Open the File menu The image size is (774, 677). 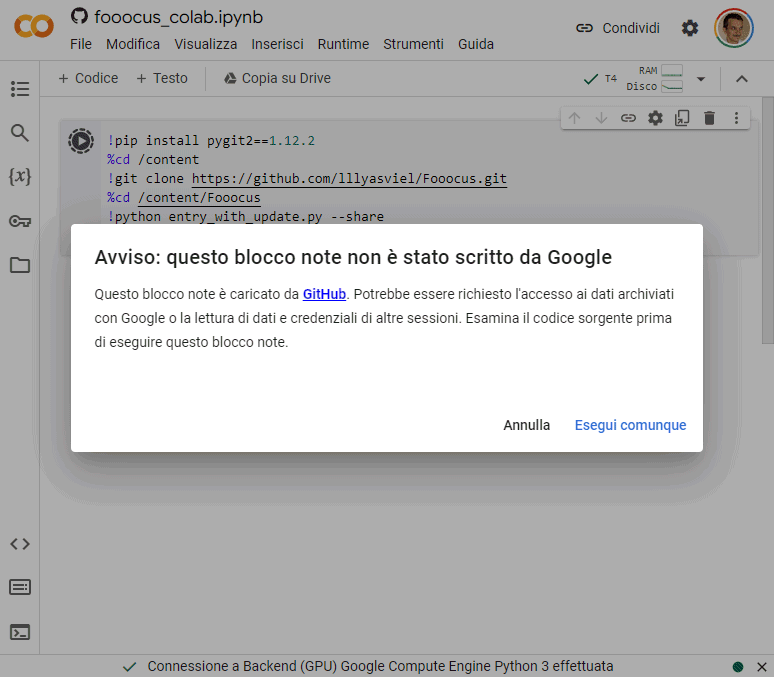(x=81, y=44)
